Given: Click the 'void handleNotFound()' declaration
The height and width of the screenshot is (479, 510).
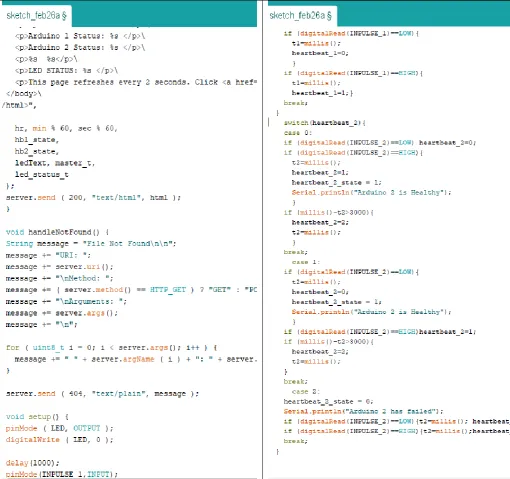Looking at the screenshot, I should 57,232.
